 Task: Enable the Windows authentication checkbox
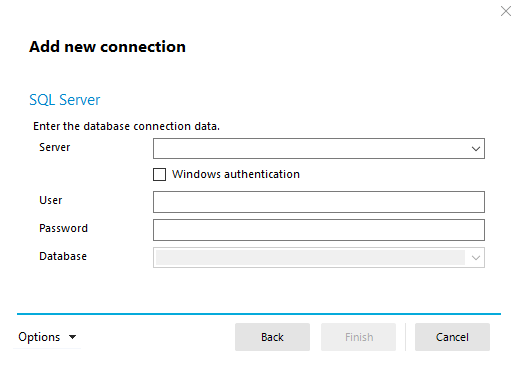pos(159,174)
